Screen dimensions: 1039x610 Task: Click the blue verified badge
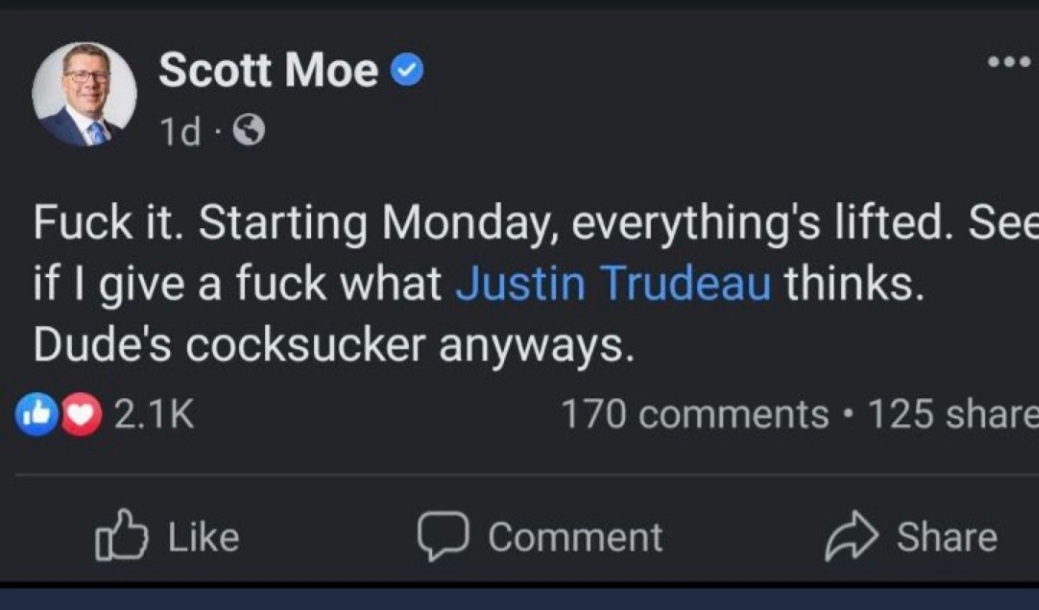click(409, 70)
